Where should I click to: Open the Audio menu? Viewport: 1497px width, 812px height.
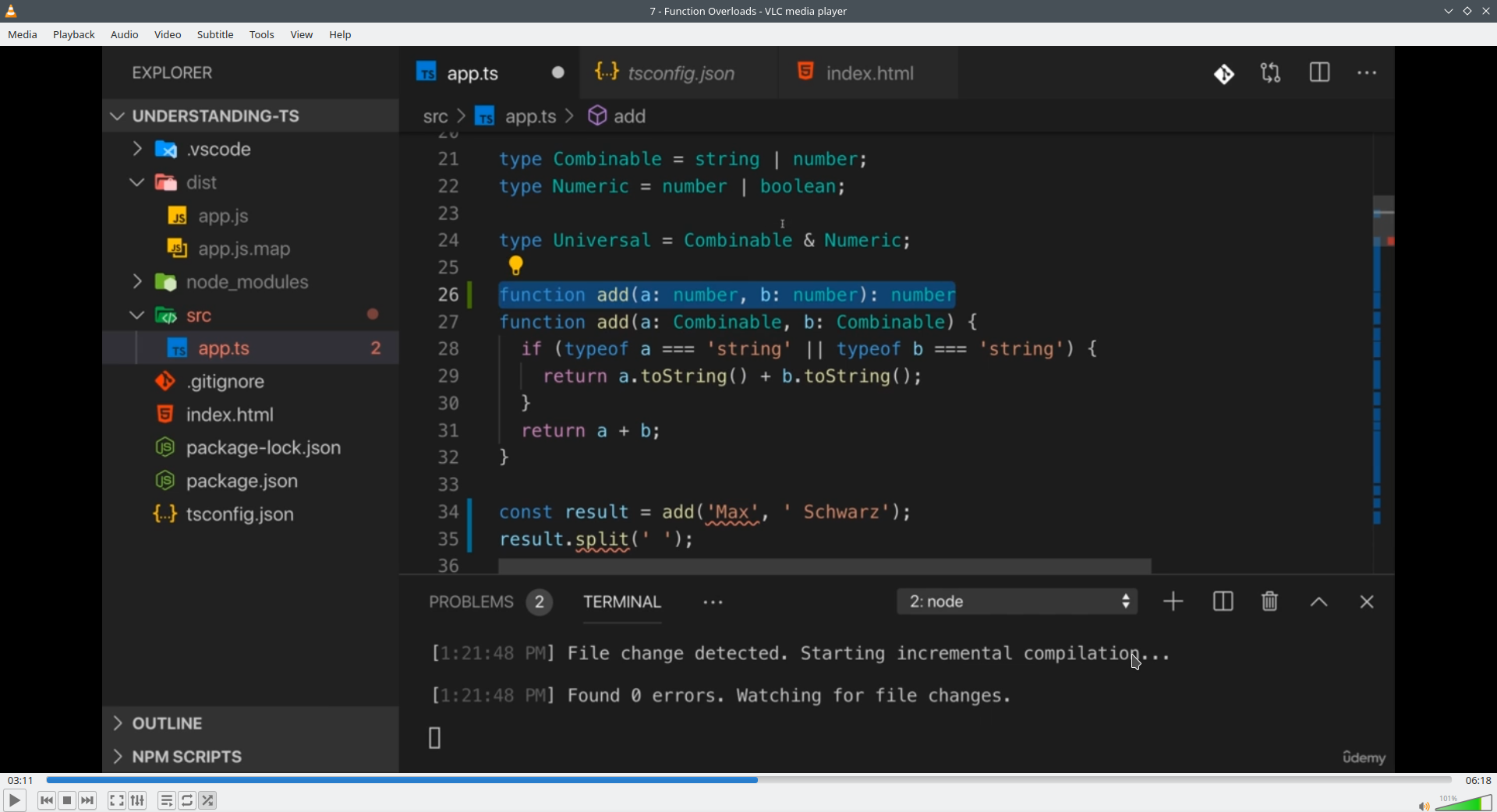[x=125, y=35]
